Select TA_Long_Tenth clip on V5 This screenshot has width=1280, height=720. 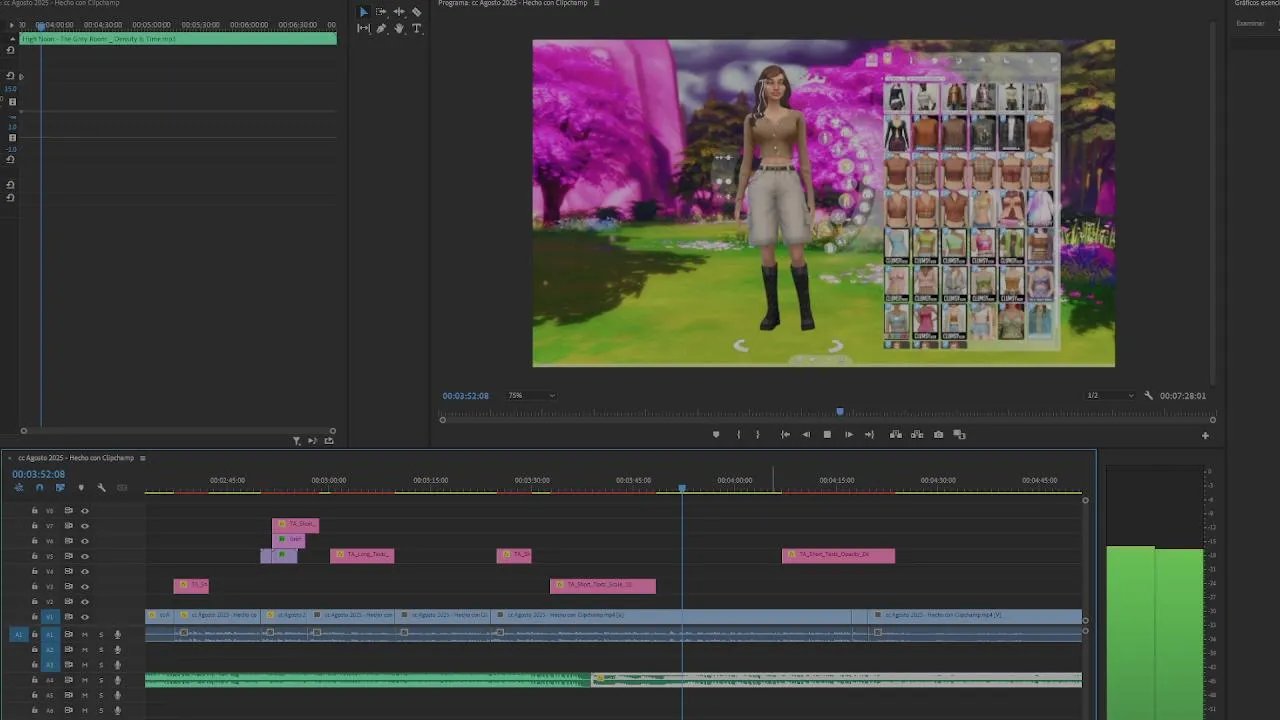click(x=362, y=555)
